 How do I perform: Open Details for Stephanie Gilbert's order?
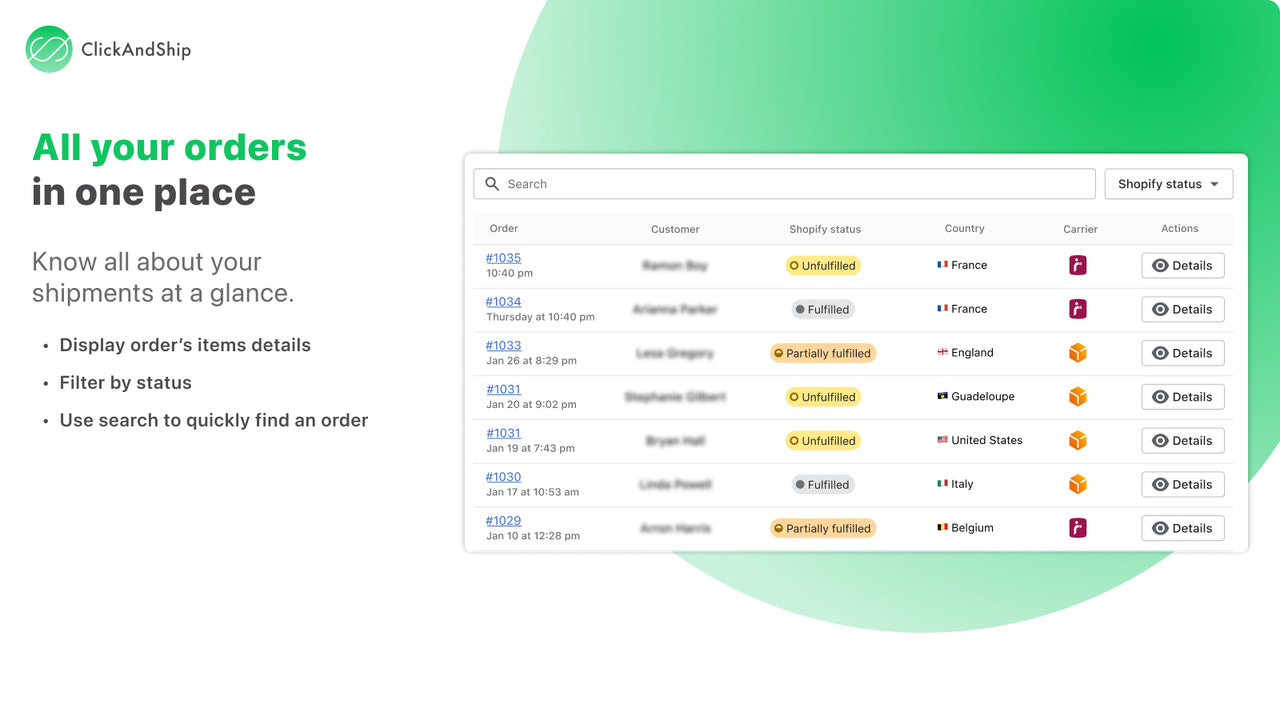[x=1182, y=396]
